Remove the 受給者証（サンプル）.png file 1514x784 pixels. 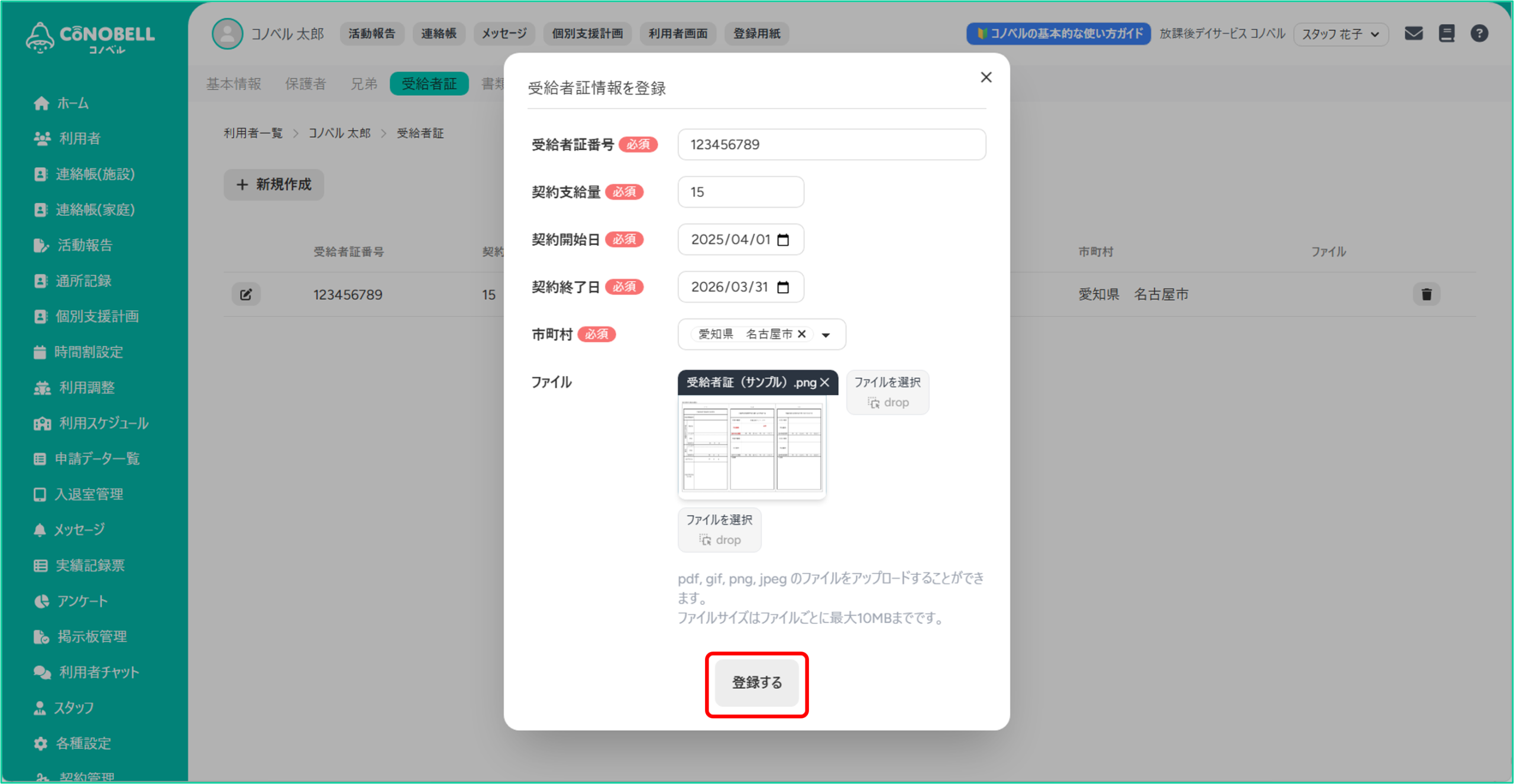[825, 383]
